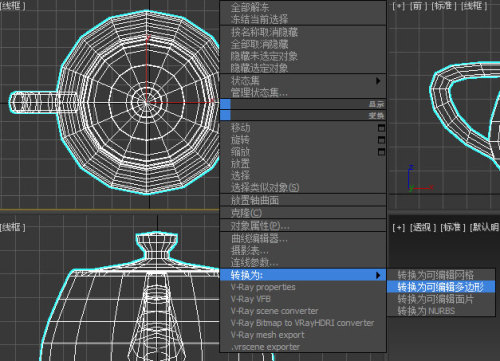
Task: Launch V-Ray VFB from menu
Action: pyautogui.click(x=251, y=299)
